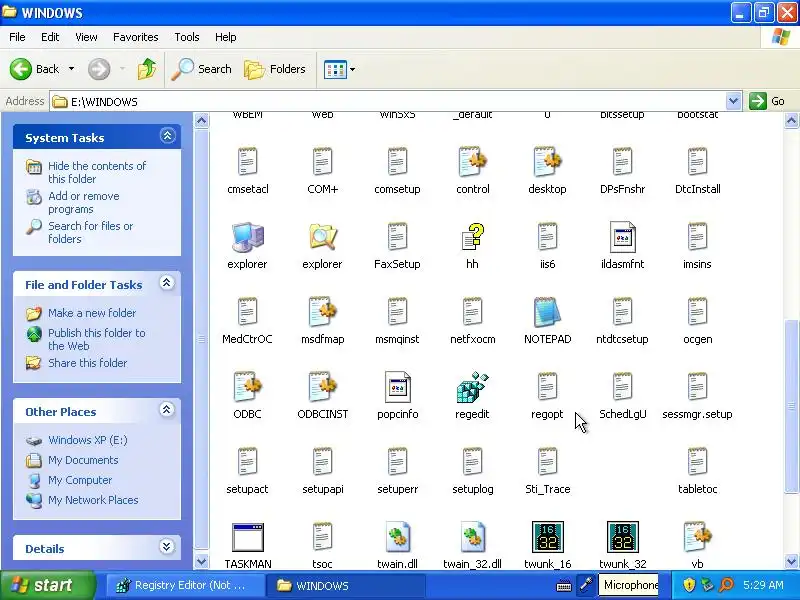Click the taskbar clock showing 5:29 AM
This screenshot has height=600, width=800.
tap(763, 585)
